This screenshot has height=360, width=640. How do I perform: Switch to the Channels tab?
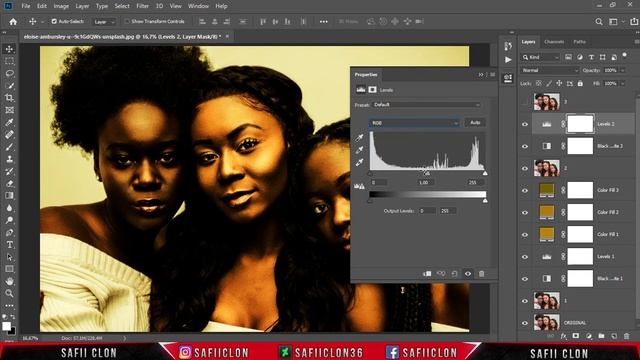tap(554, 42)
